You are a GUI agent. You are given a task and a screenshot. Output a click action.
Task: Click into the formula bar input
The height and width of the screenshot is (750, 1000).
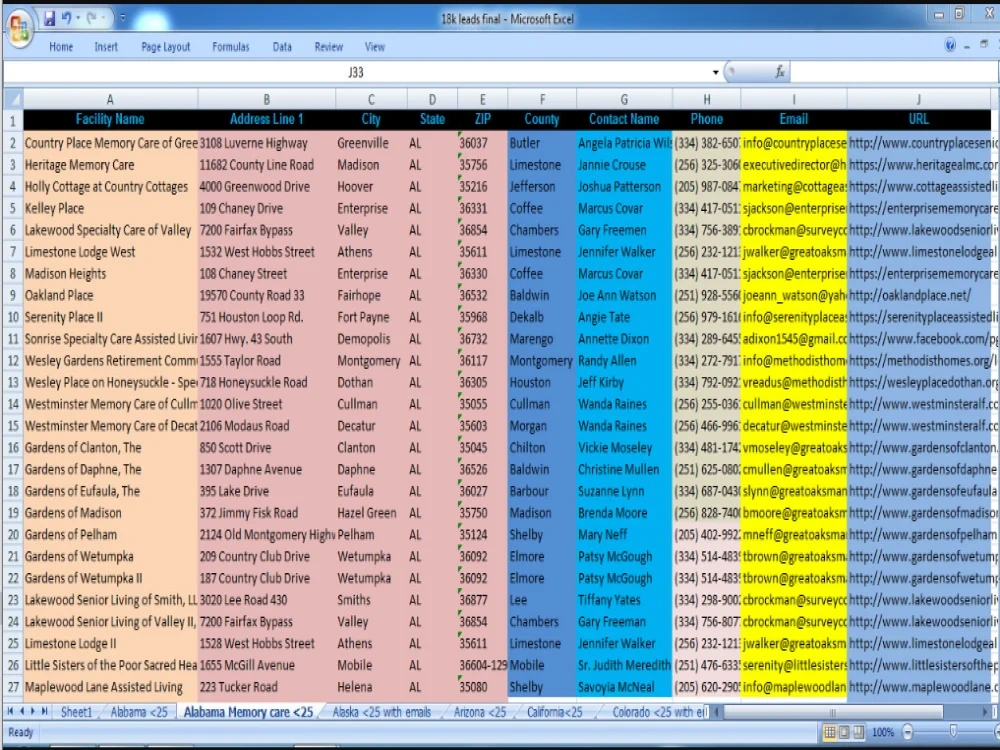coord(893,72)
